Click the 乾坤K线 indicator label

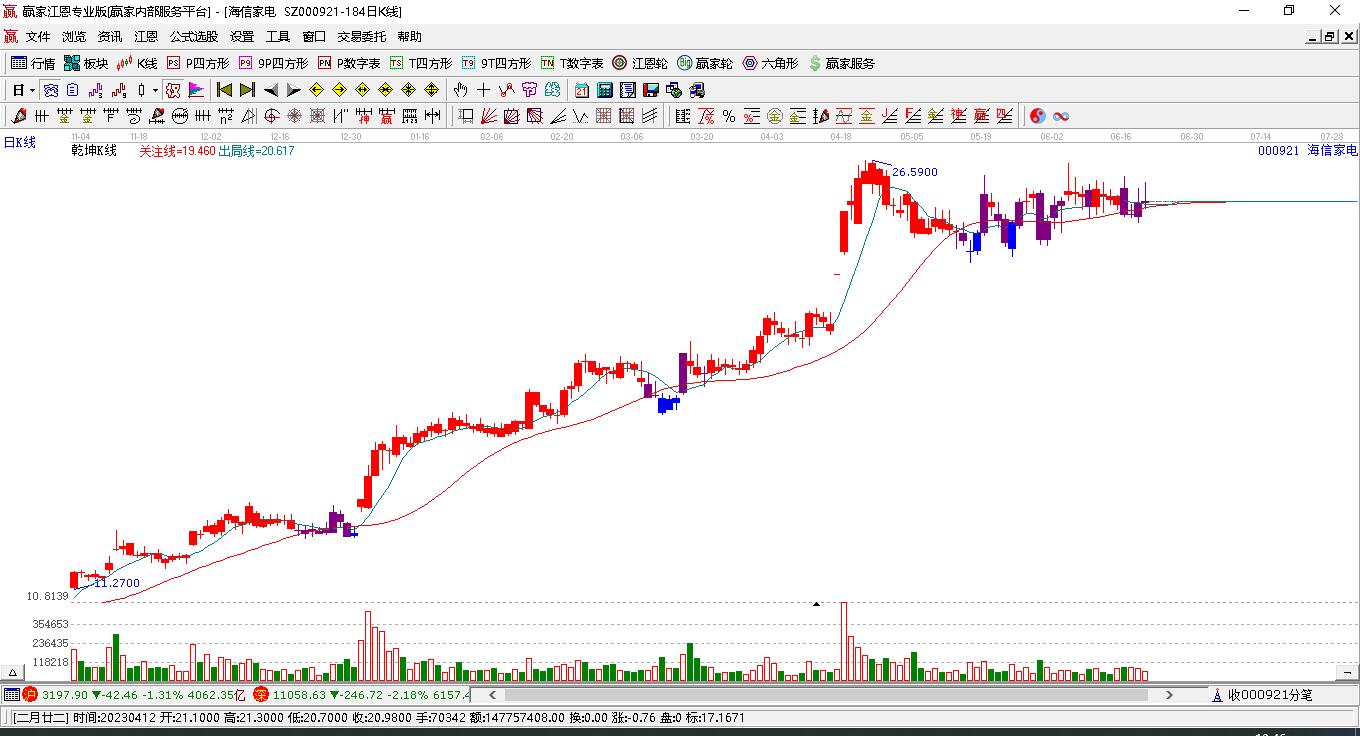coord(94,151)
